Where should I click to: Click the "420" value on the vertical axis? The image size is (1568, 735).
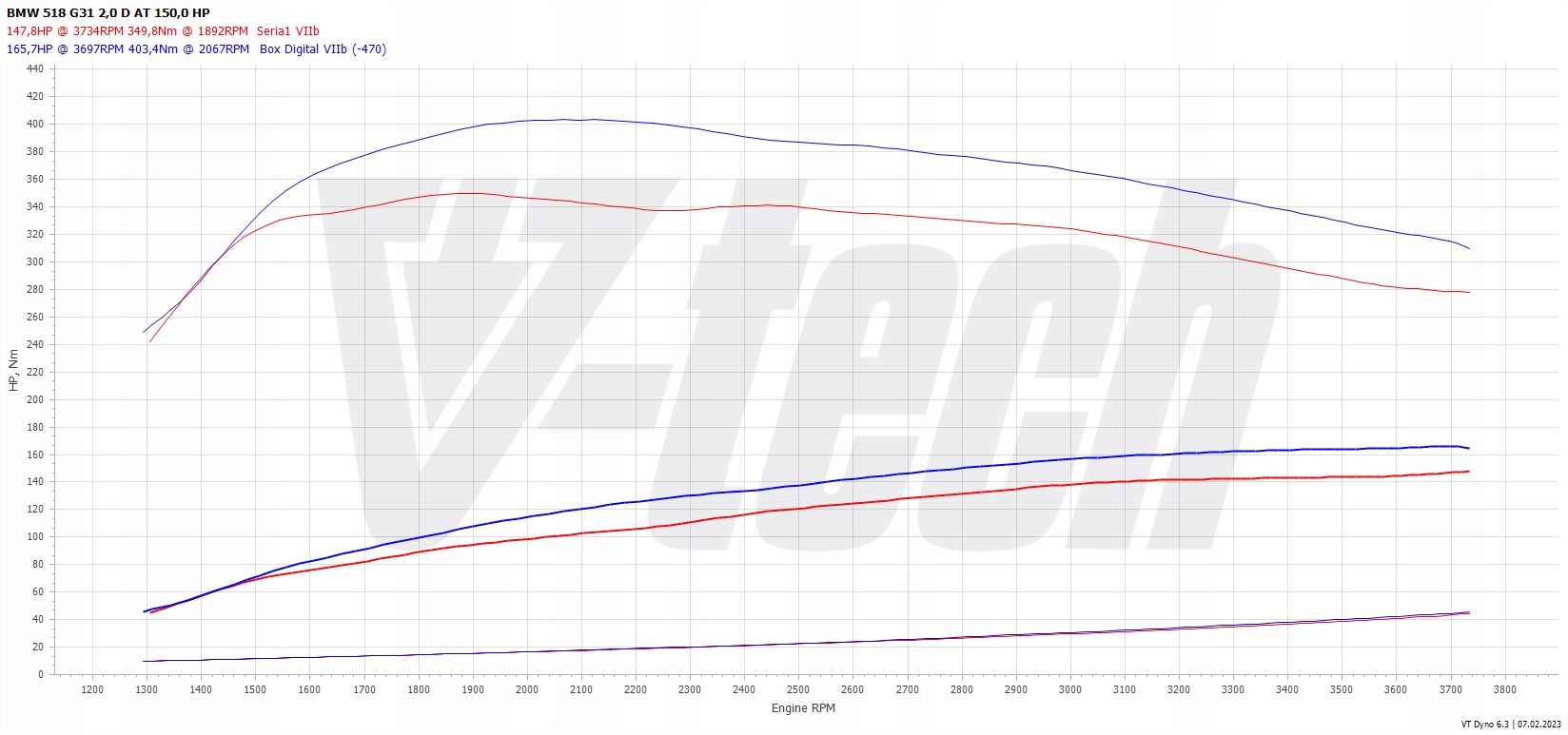pos(35,97)
